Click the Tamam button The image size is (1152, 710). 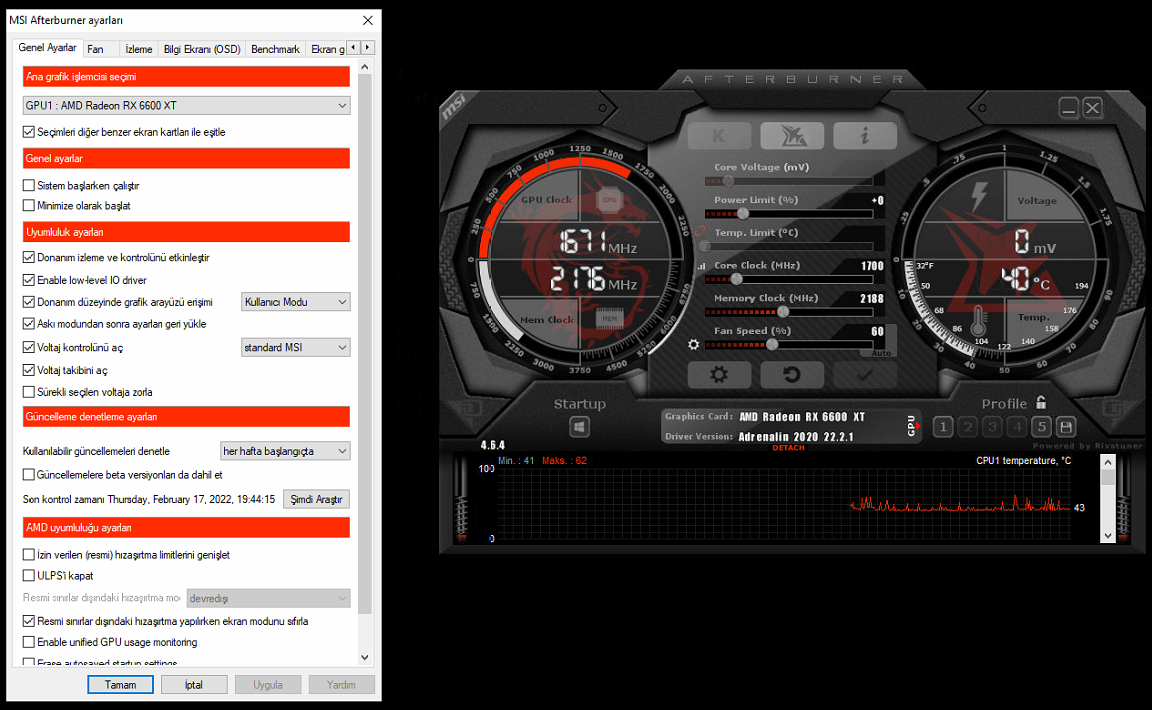click(x=120, y=684)
